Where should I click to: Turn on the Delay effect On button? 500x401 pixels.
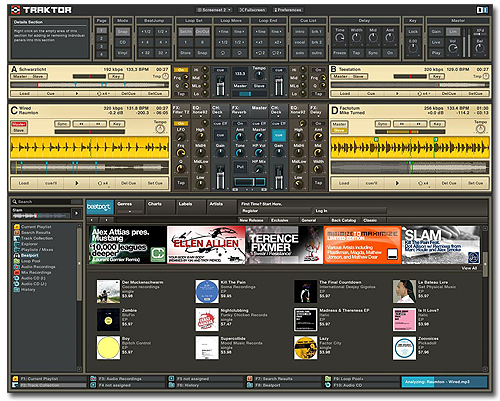[x=390, y=53]
